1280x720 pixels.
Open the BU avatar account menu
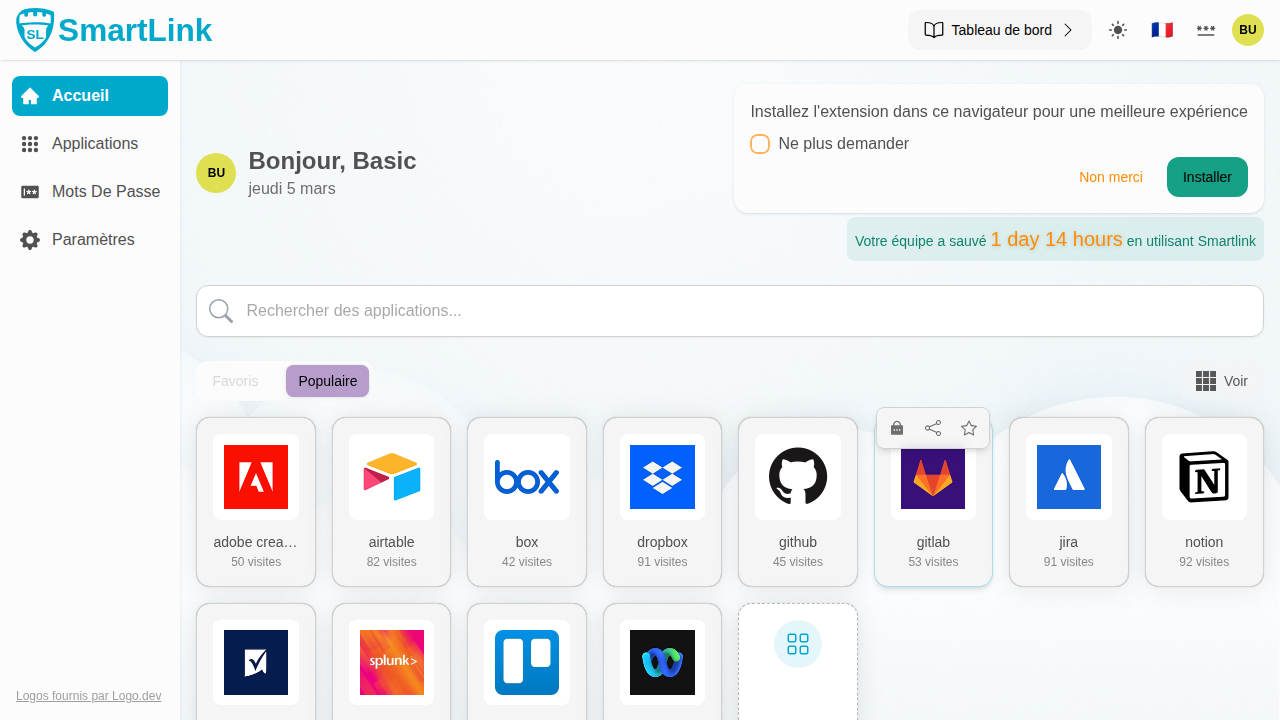pos(1247,30)
